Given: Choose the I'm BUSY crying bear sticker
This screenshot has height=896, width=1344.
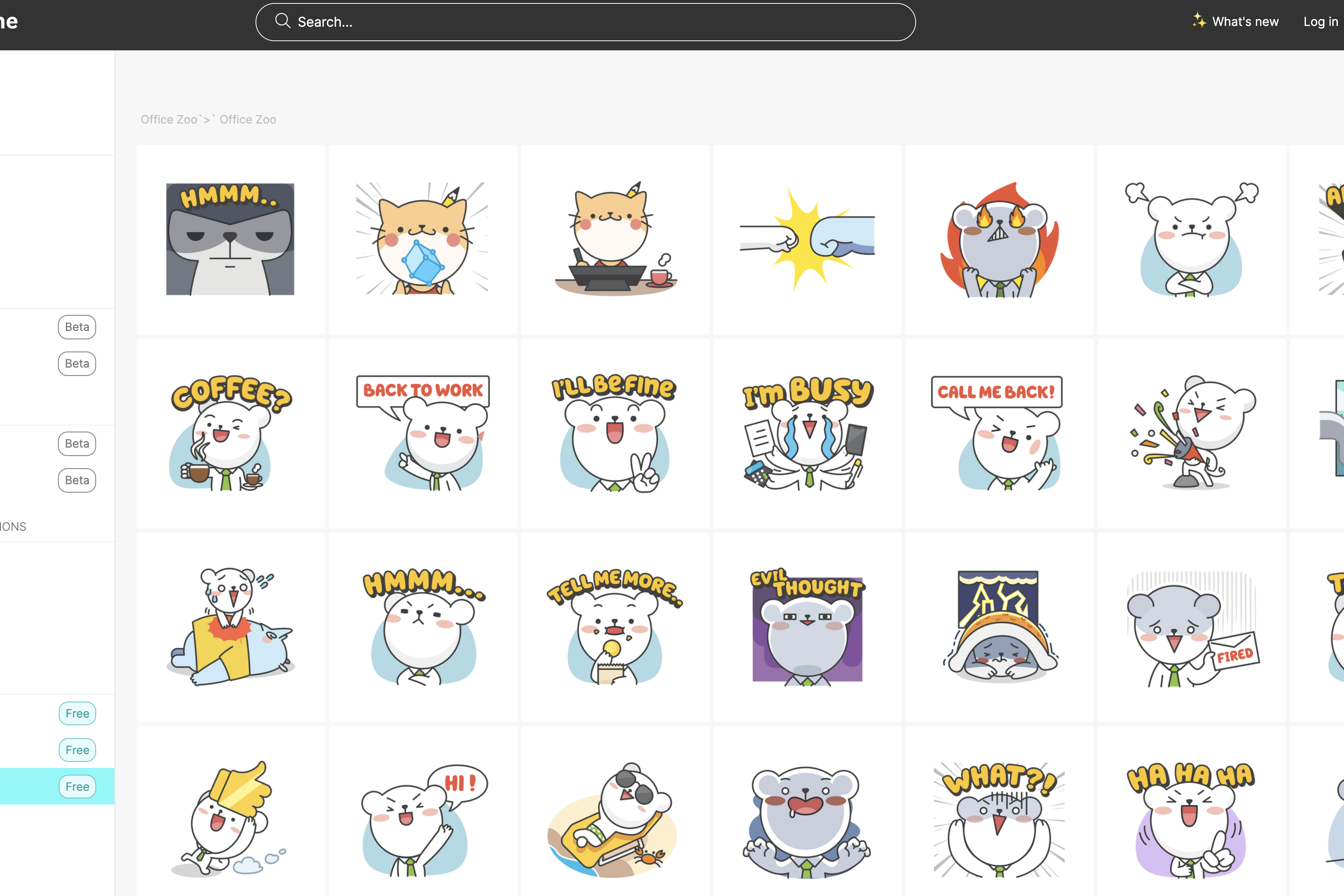Looking at the screenshot, I should coord(807,433).
